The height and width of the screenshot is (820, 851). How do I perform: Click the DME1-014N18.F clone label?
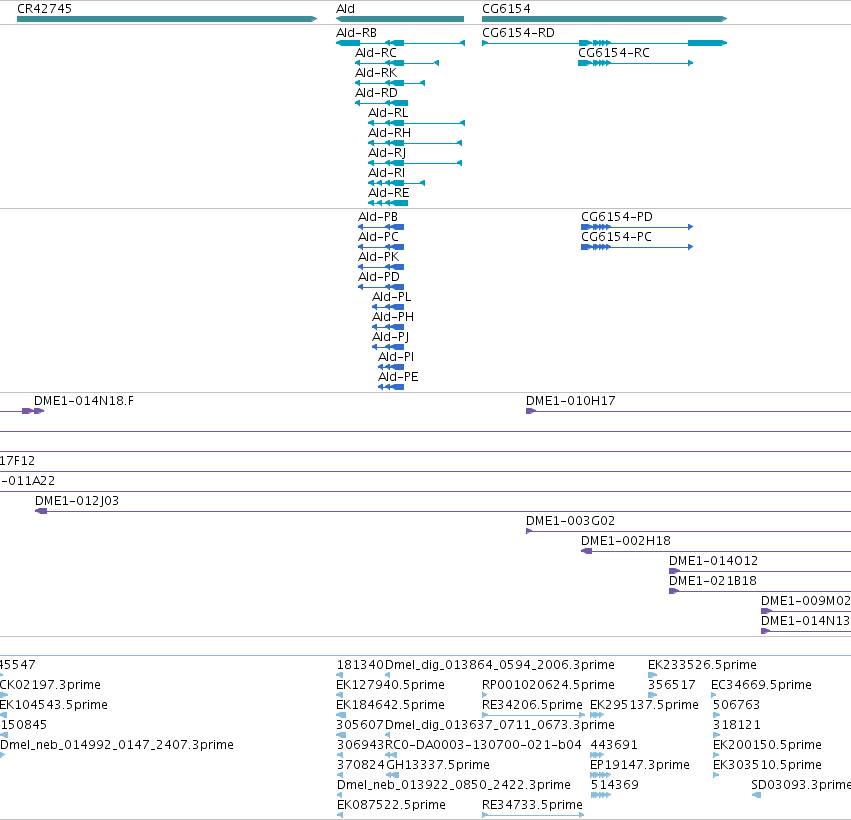click(x=84, y=401)
